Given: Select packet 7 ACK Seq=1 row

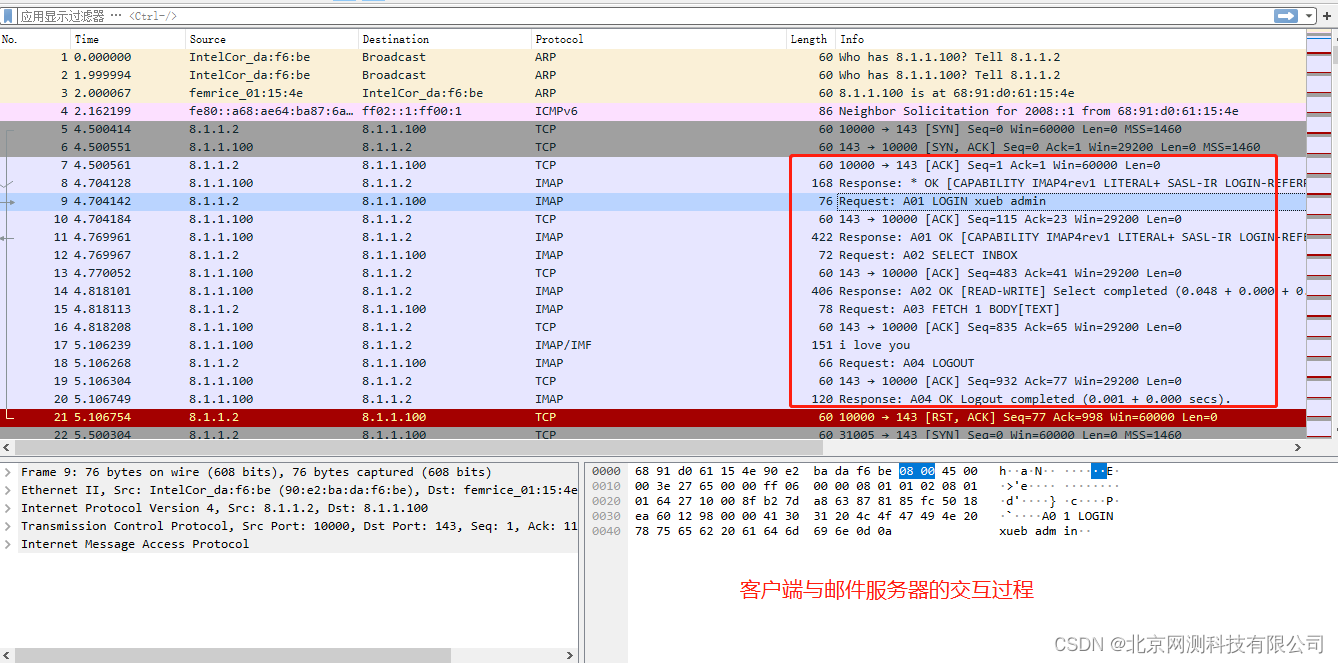Looking at the screenshot, I should [653, 165].
